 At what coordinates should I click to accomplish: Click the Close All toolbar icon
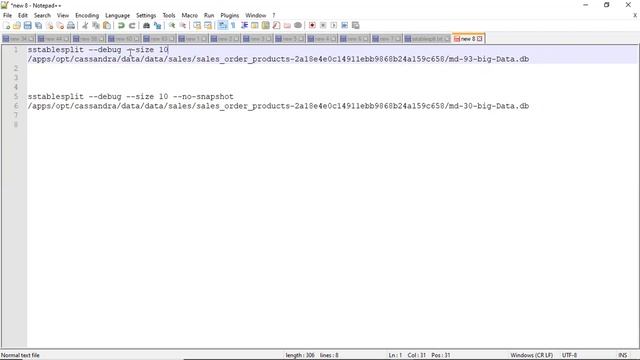[x=60, y=25]
